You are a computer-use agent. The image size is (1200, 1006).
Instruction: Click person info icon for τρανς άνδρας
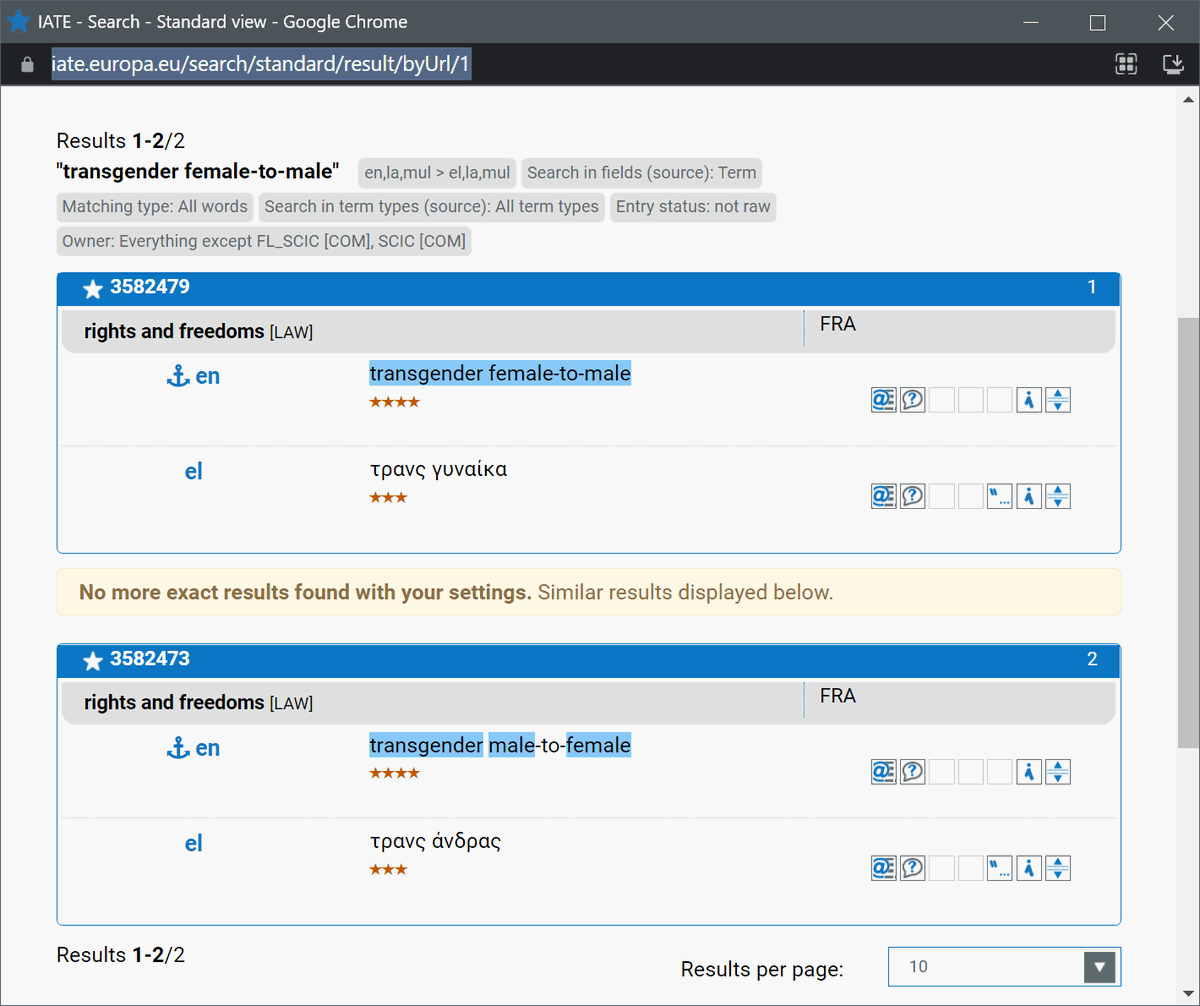(1028, 867)
